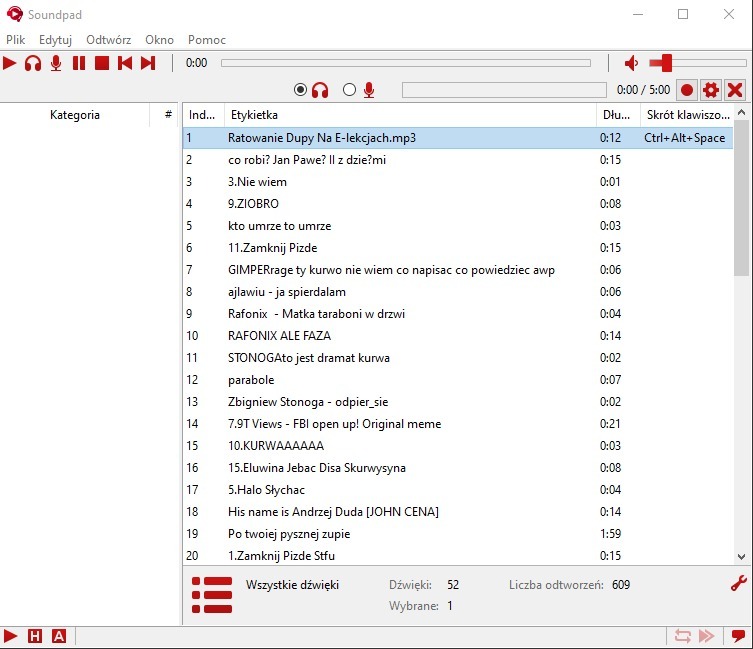
Task: Skip to the previous sound
Action: [x=125, y=63]
